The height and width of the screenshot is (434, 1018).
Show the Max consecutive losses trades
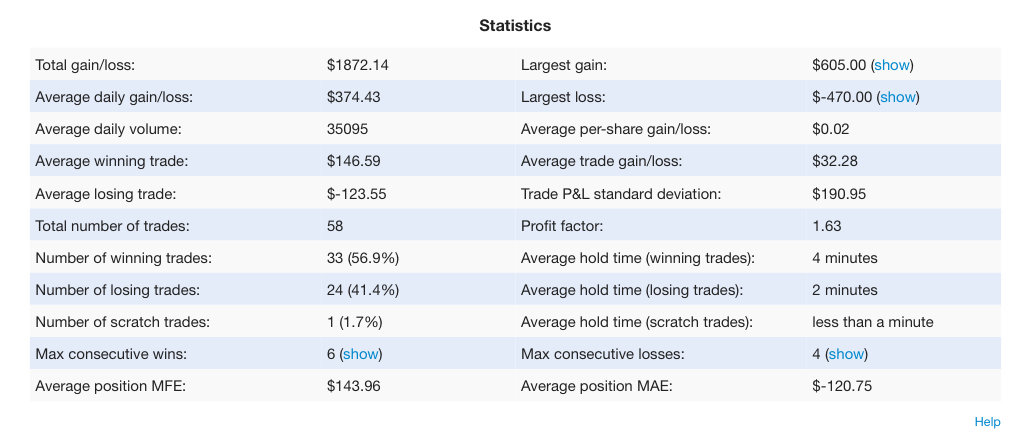coord(846,354)
